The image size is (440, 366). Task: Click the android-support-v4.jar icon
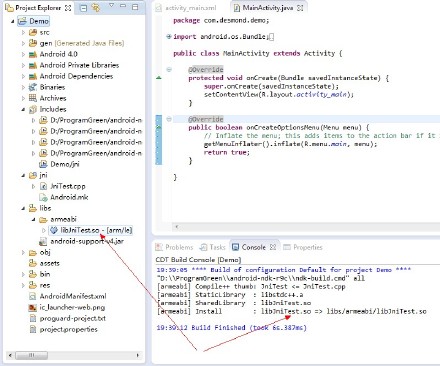(x=43, y=241)
